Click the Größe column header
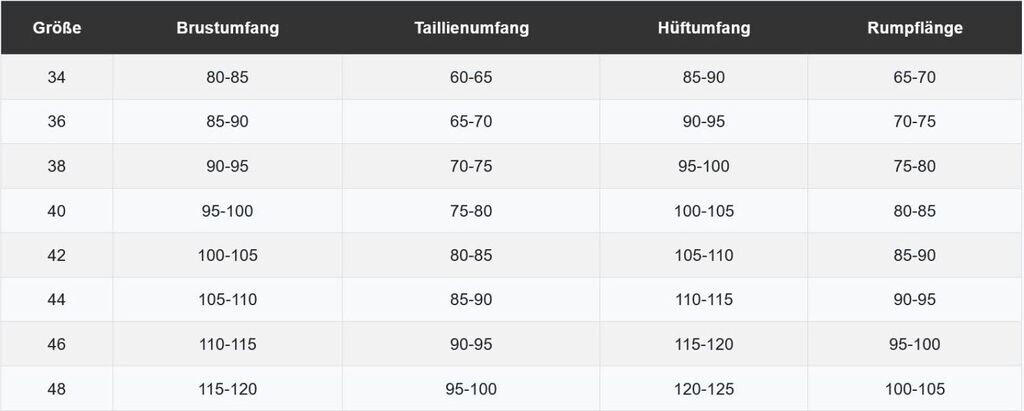 56,28
